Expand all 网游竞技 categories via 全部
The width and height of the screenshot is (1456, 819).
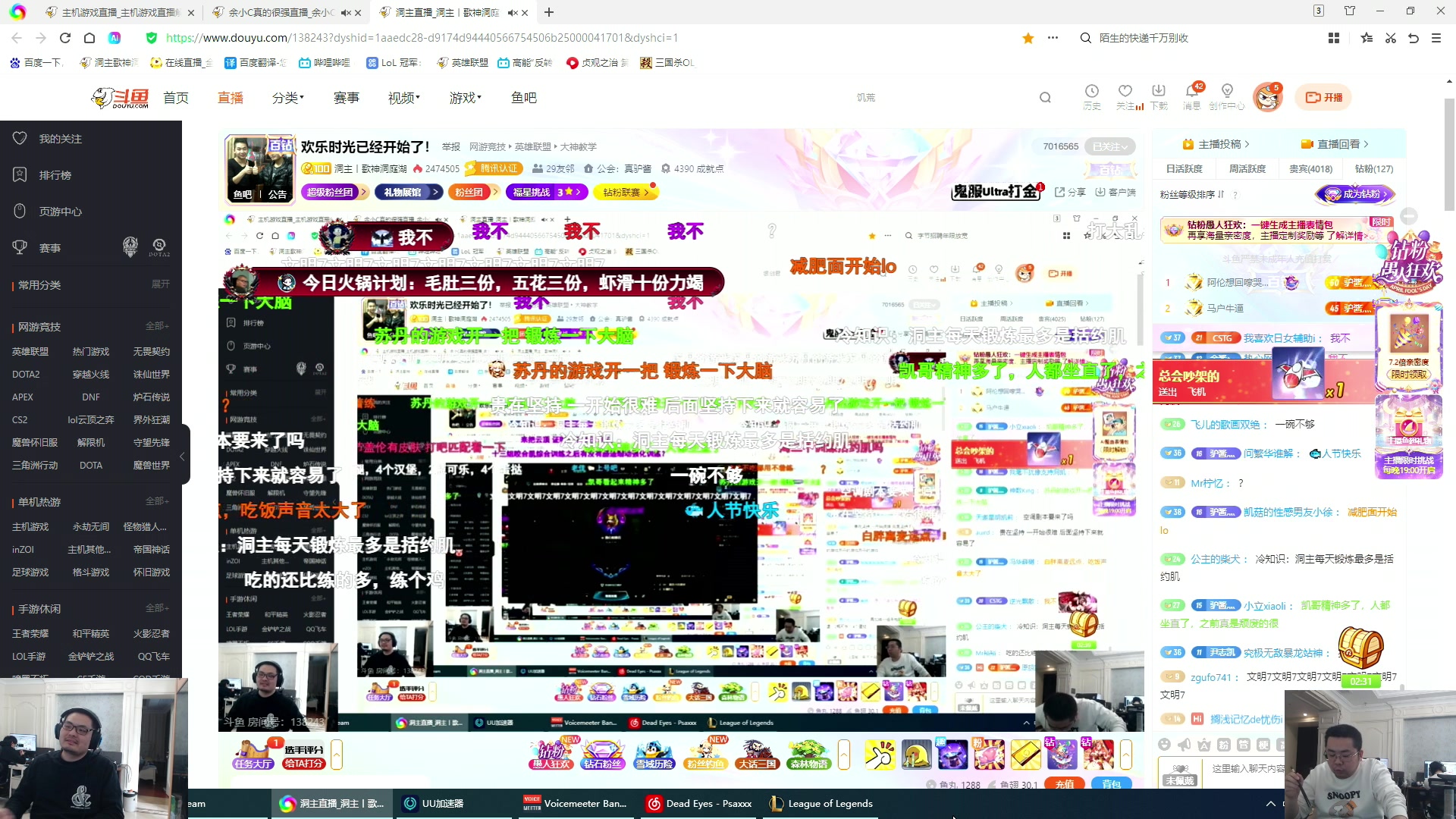[157, 326]
